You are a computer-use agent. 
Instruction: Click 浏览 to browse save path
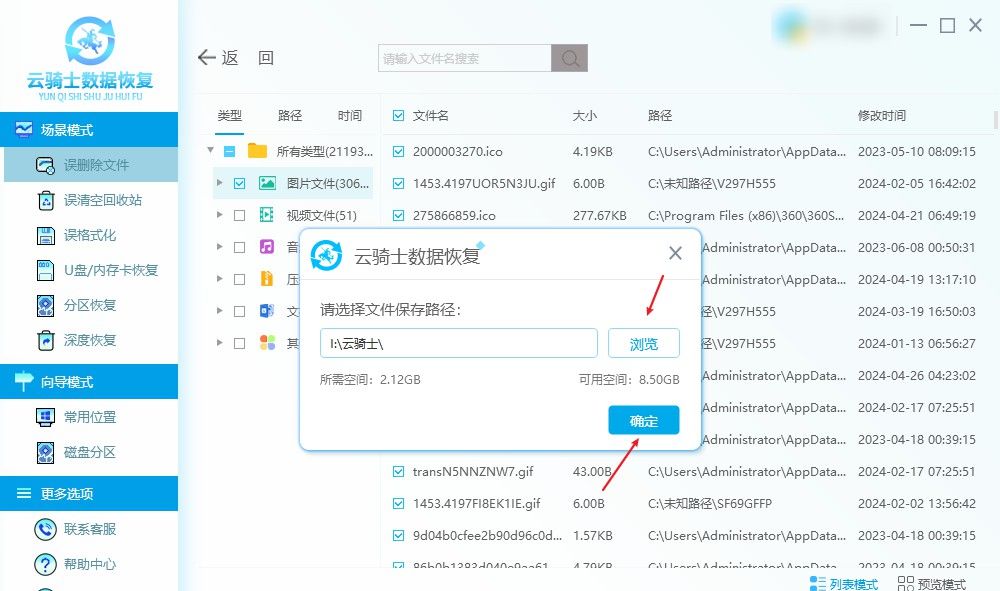click(643, 344)
